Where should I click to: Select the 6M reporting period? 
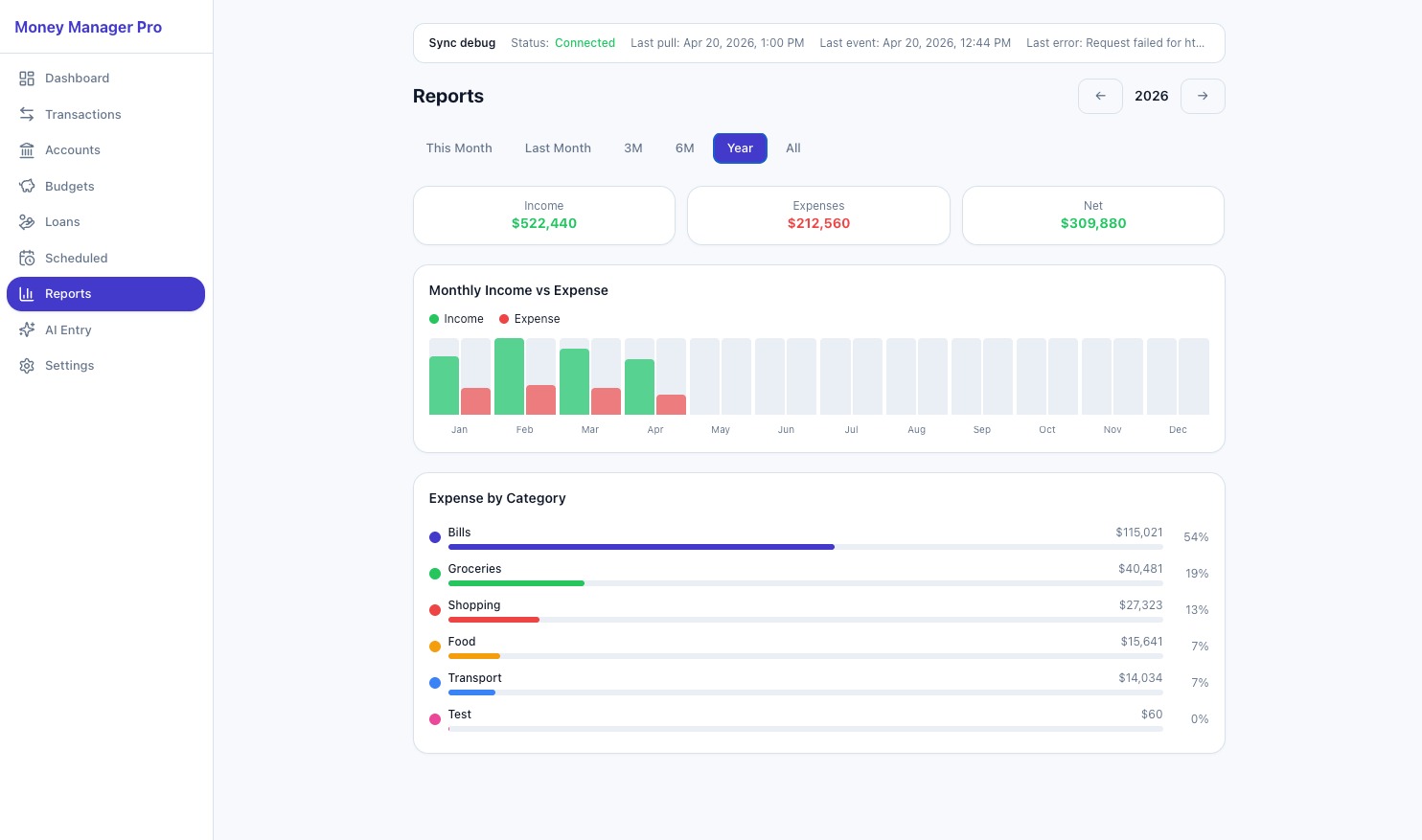(685, 148)
